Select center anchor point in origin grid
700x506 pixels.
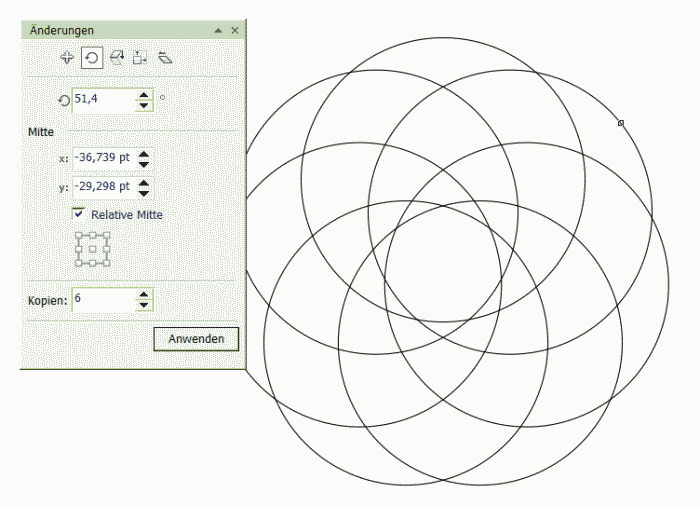[92, 249]
